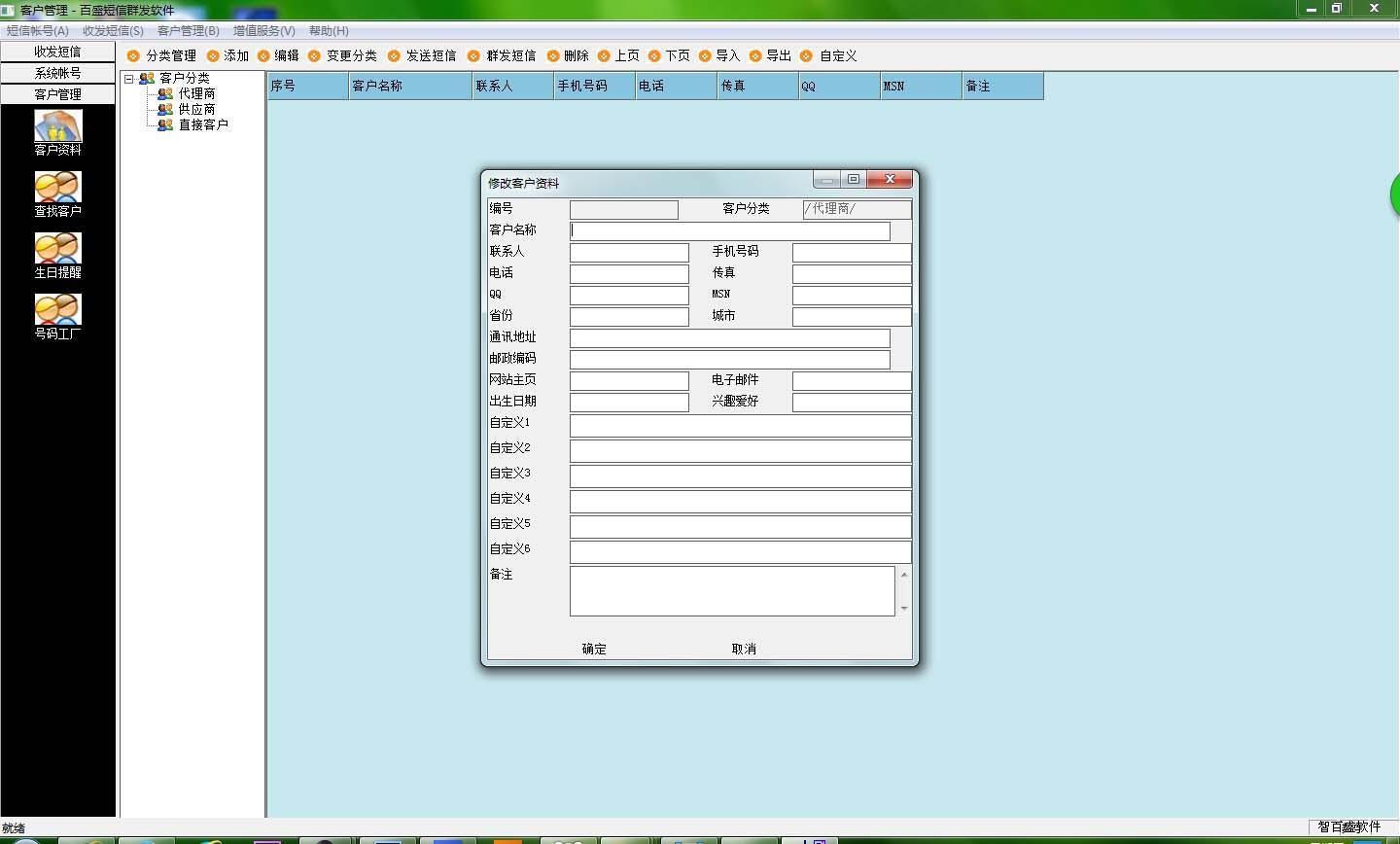Click the 自定义1 input field
Viewport: 1400px width, 844px height.
[741, 425]
